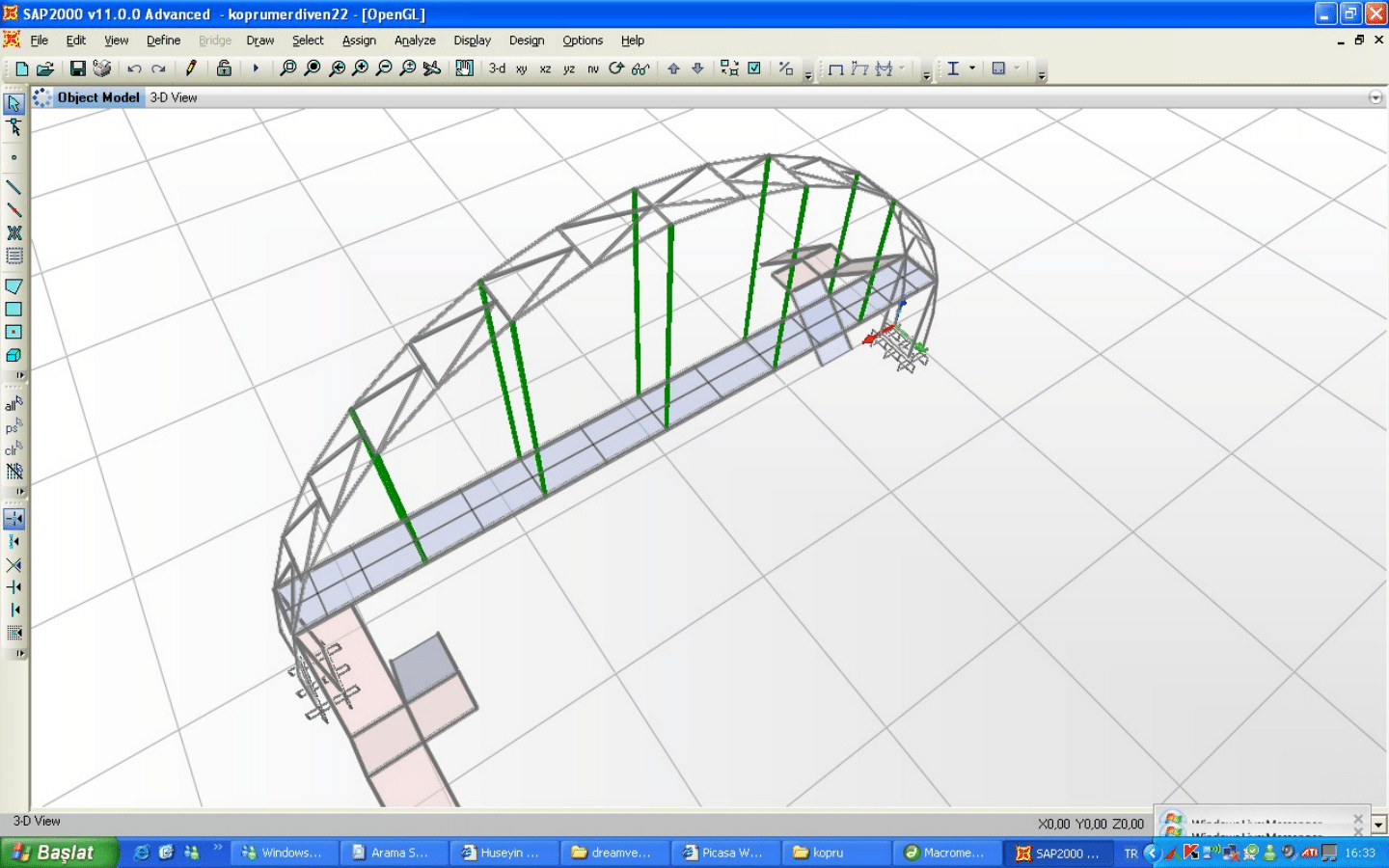
Task: Choose the reshape object tool
Action: pyautogui.click(x=14, y=127)
